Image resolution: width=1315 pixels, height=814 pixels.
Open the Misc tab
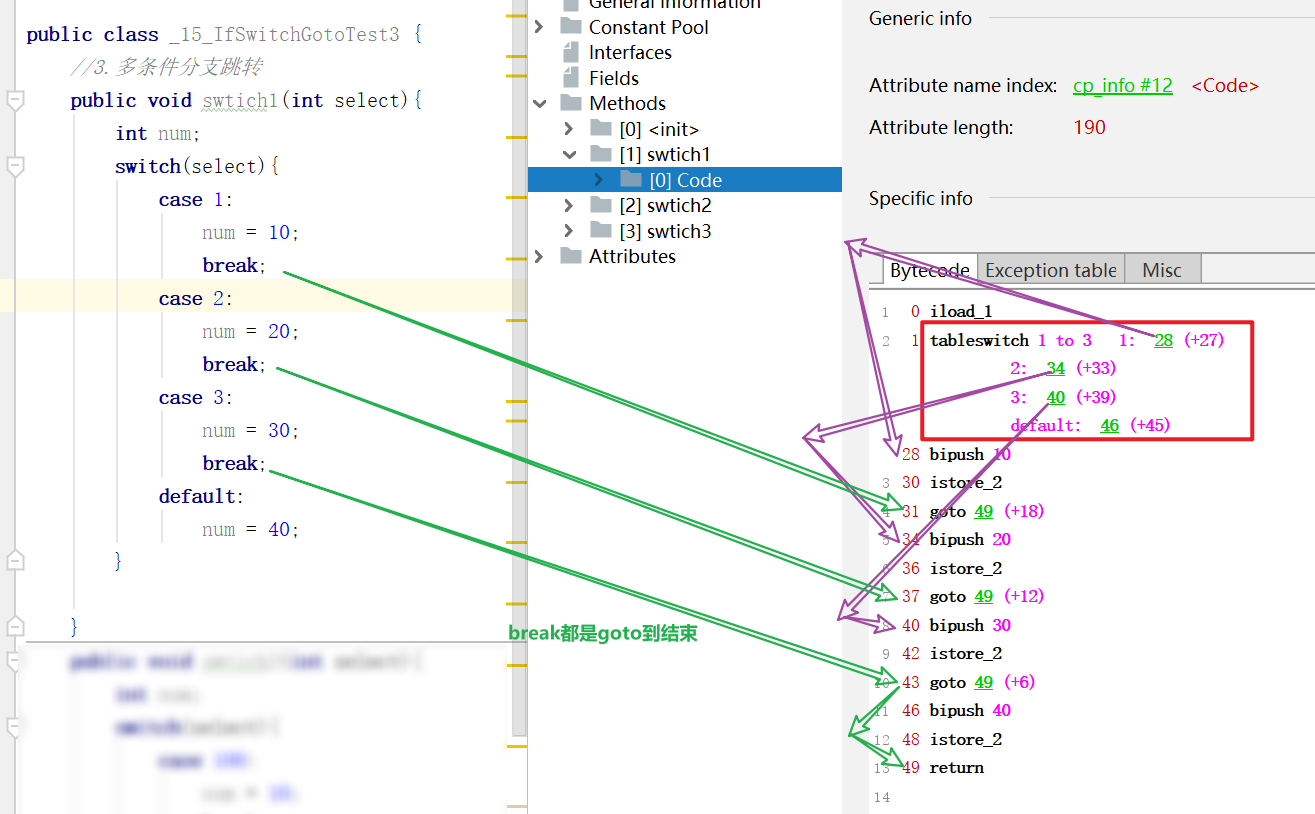1162,270
